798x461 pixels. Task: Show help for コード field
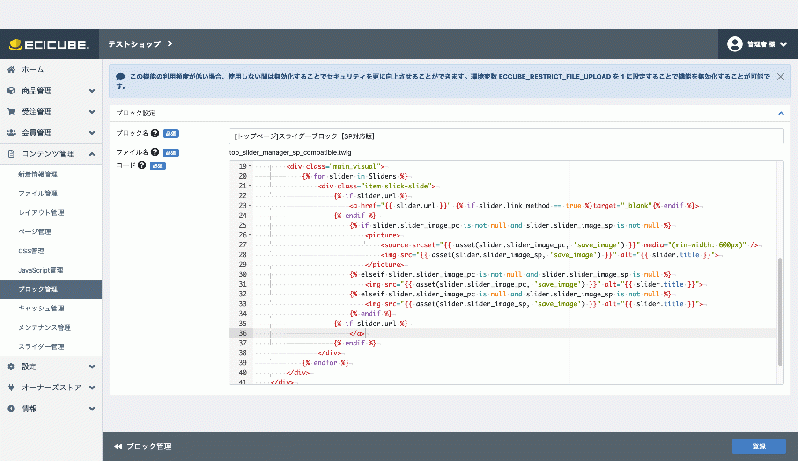click(x=142, y=165)
